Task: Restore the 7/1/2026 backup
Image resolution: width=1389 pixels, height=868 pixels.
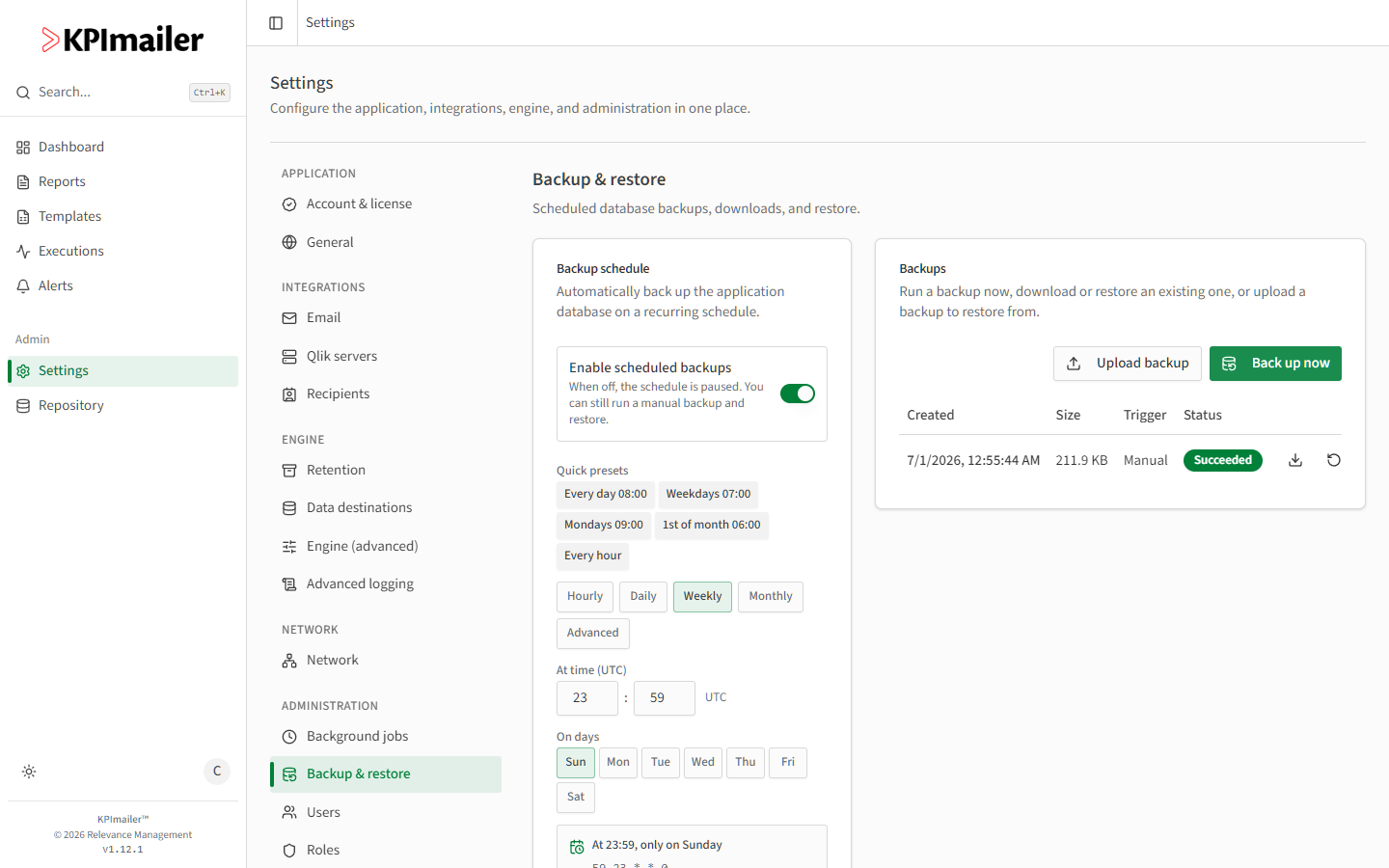Action: point(1334,461)
